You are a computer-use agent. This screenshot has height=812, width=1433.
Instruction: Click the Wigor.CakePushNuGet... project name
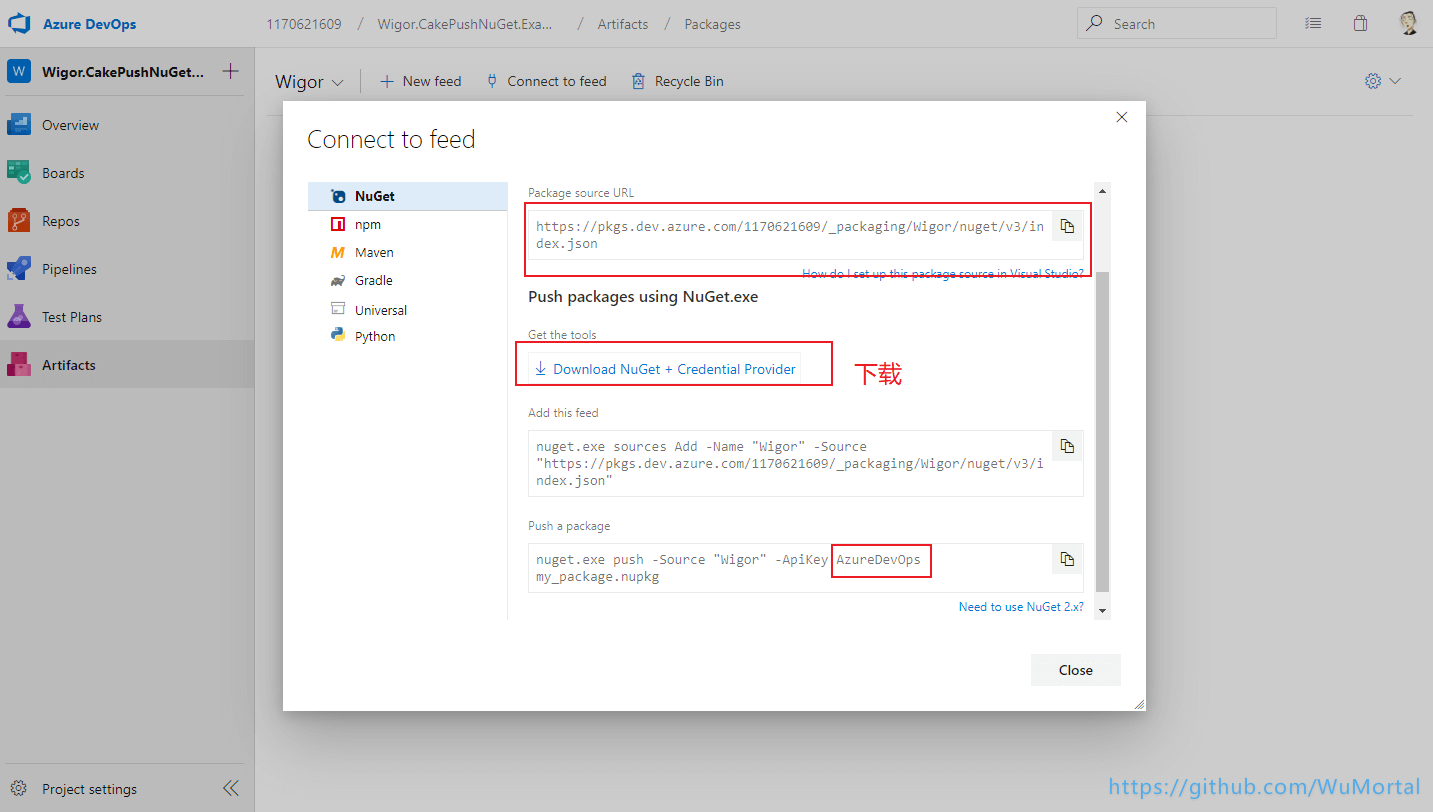[123, 72]
